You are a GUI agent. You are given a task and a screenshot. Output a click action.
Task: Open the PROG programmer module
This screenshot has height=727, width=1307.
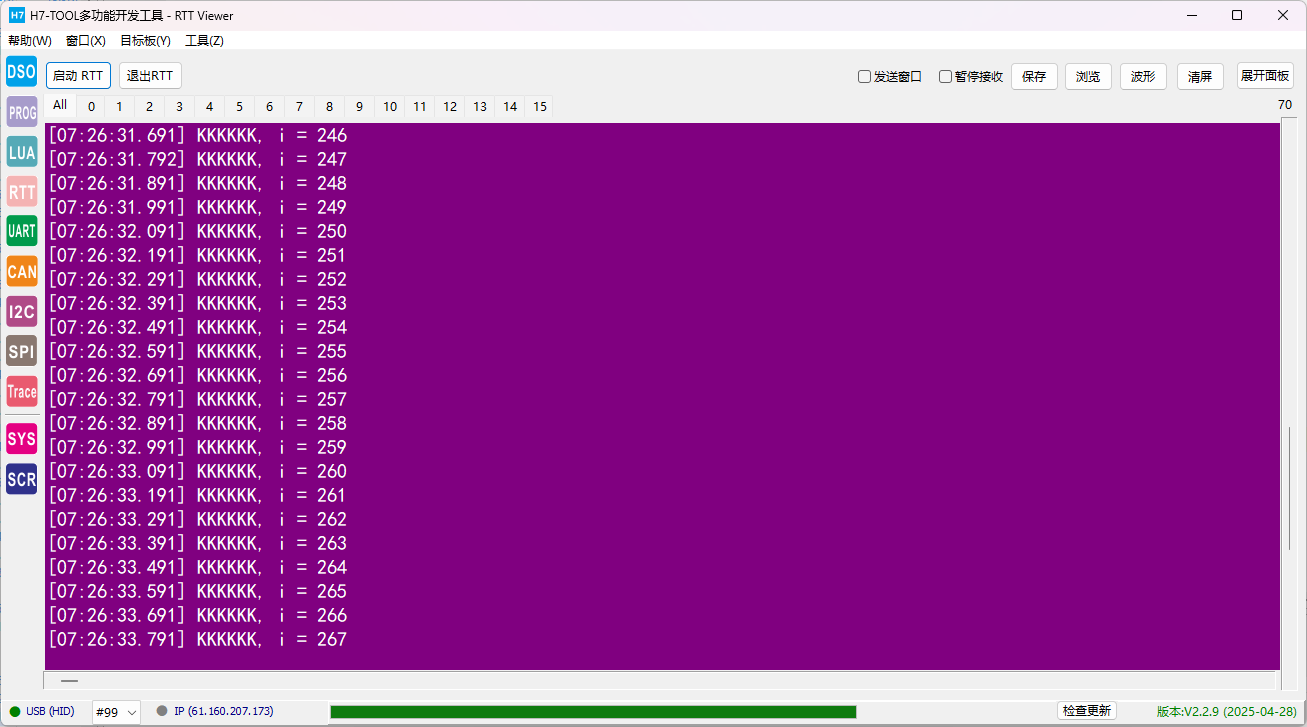pos(21,112)
